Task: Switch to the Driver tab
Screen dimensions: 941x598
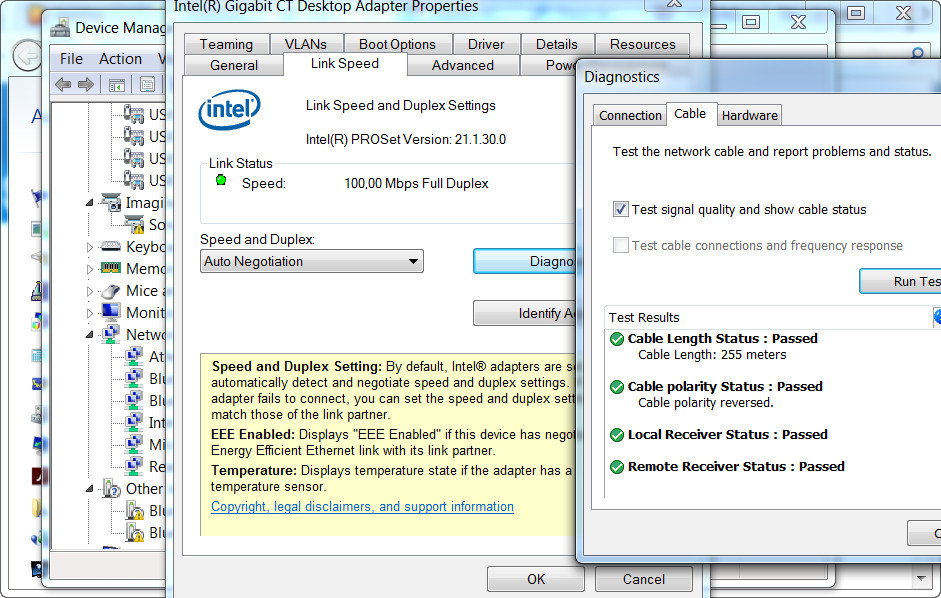Action: tap(486, 44)
